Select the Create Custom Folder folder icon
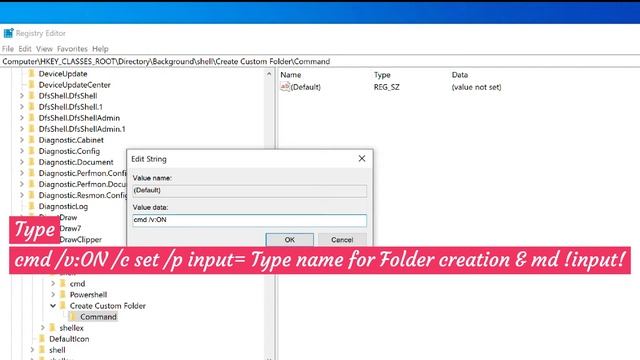640x360 pixels. tap(62, 305)
